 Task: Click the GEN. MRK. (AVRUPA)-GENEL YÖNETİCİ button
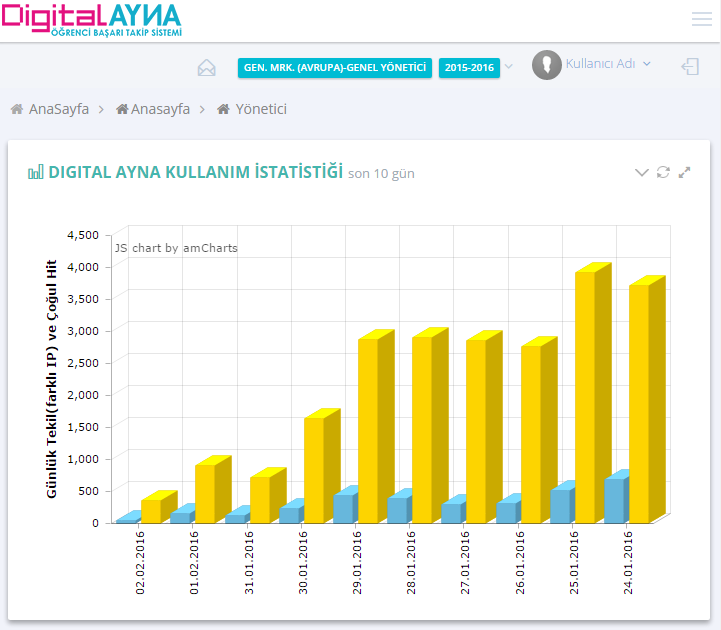coord(335,68)
